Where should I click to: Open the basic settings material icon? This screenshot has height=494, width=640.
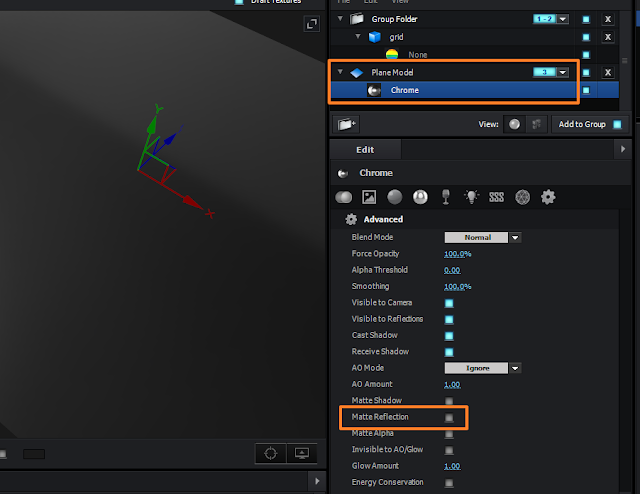click(x=344, y=197)
